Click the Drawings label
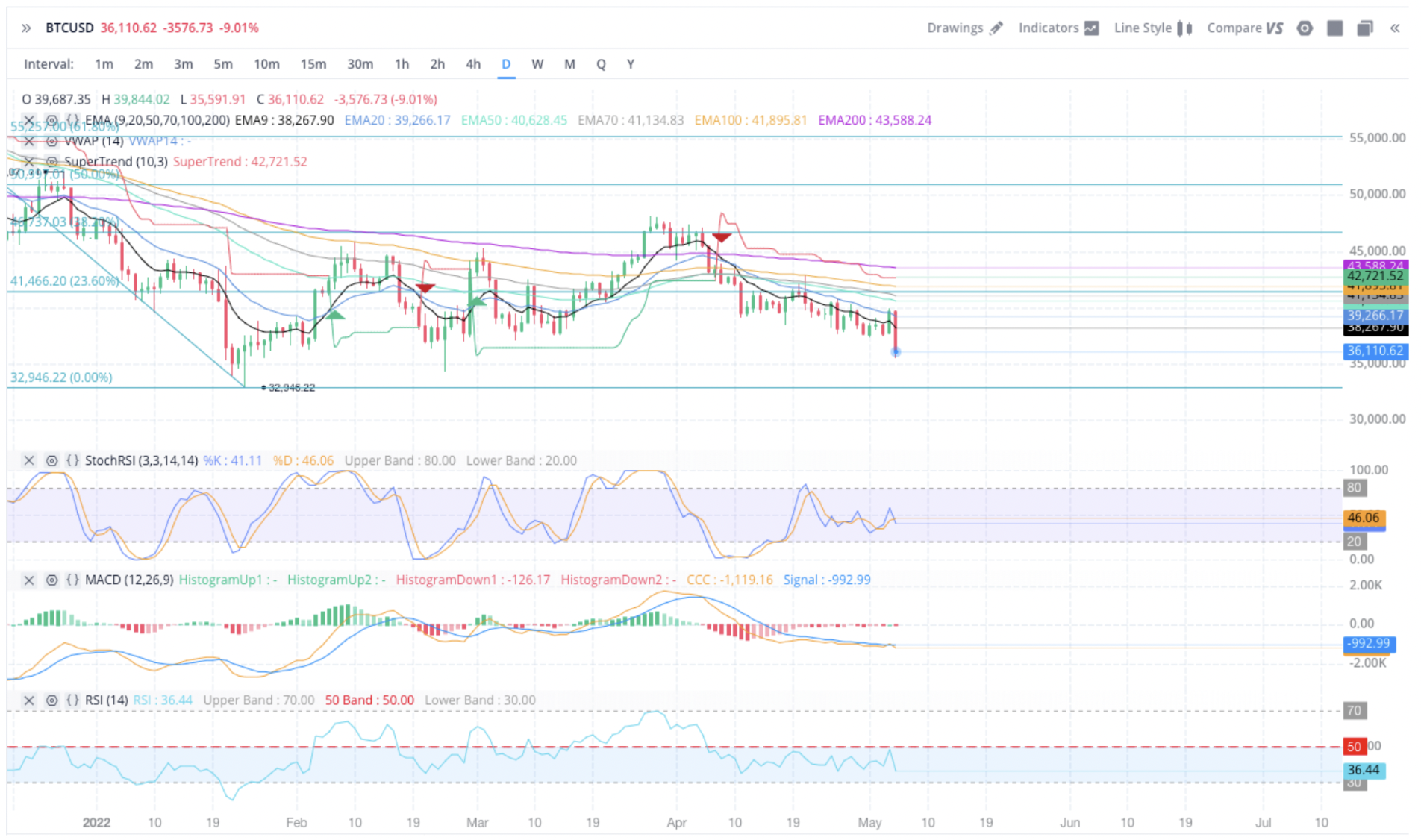 point(955,28)
